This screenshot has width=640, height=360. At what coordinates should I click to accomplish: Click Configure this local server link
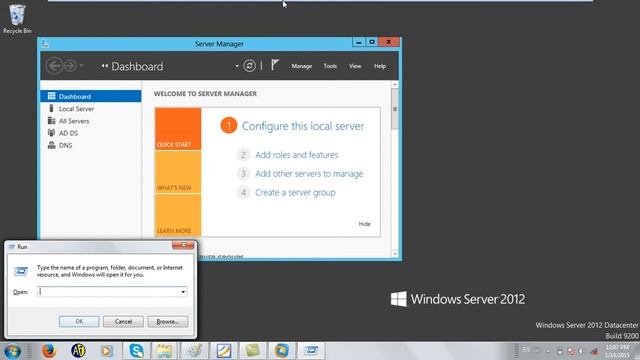tap(302, 126)
